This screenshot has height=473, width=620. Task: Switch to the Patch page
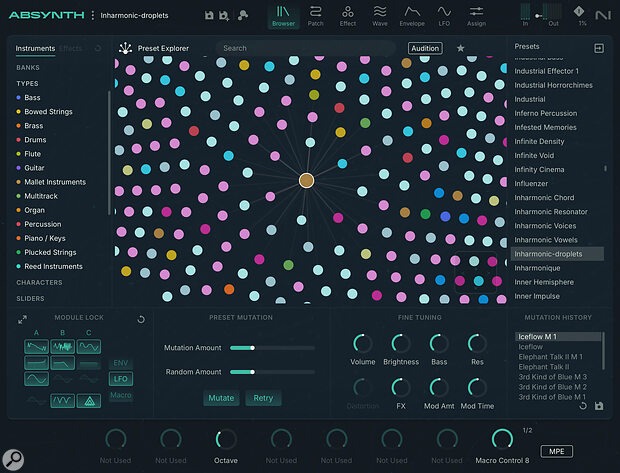316,16
